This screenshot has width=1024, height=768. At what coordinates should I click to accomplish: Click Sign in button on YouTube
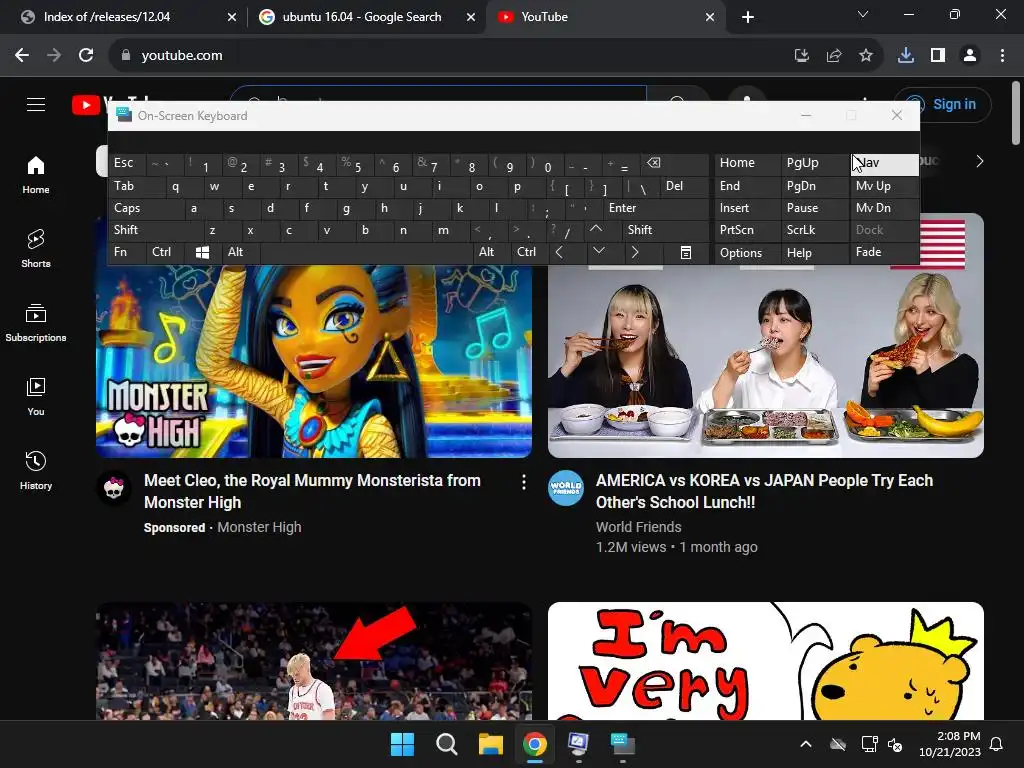(x=942, y=104)
